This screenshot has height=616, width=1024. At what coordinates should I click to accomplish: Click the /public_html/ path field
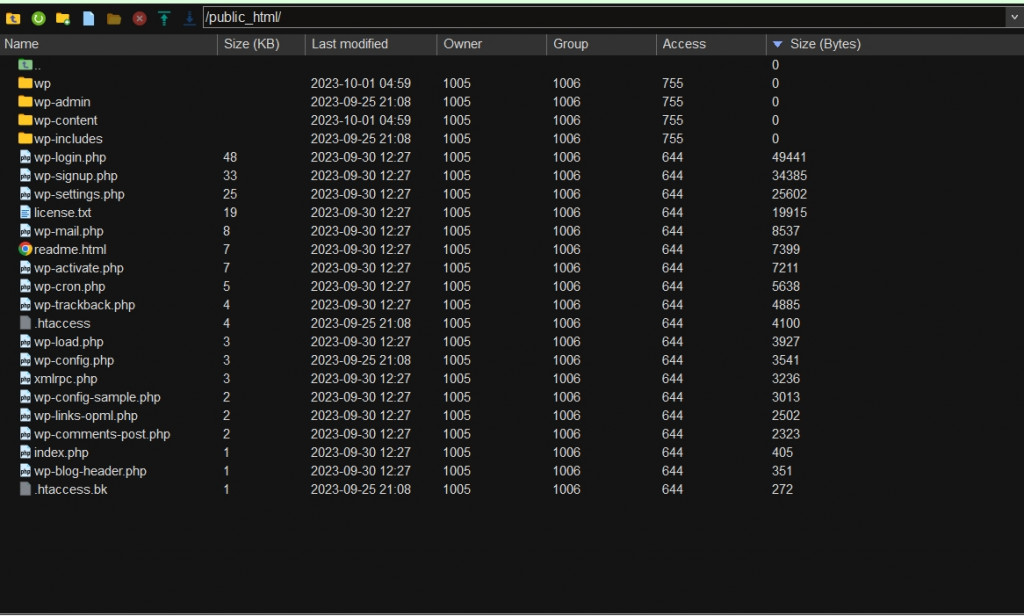604,18
